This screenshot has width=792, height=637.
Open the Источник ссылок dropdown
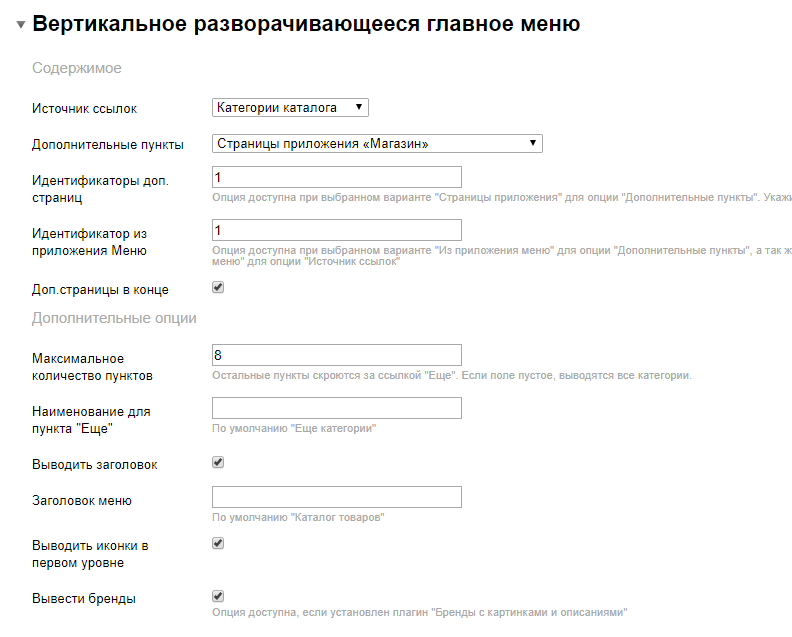[291, 107]
